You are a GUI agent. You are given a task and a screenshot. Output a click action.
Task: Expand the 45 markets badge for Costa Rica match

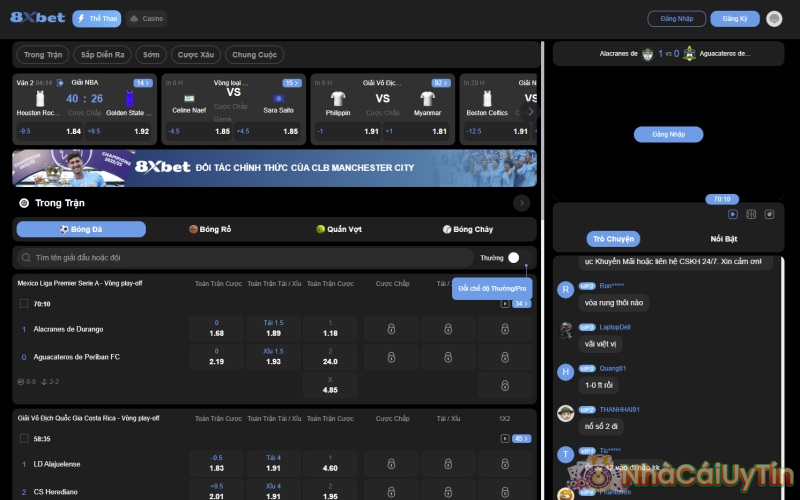521,438
